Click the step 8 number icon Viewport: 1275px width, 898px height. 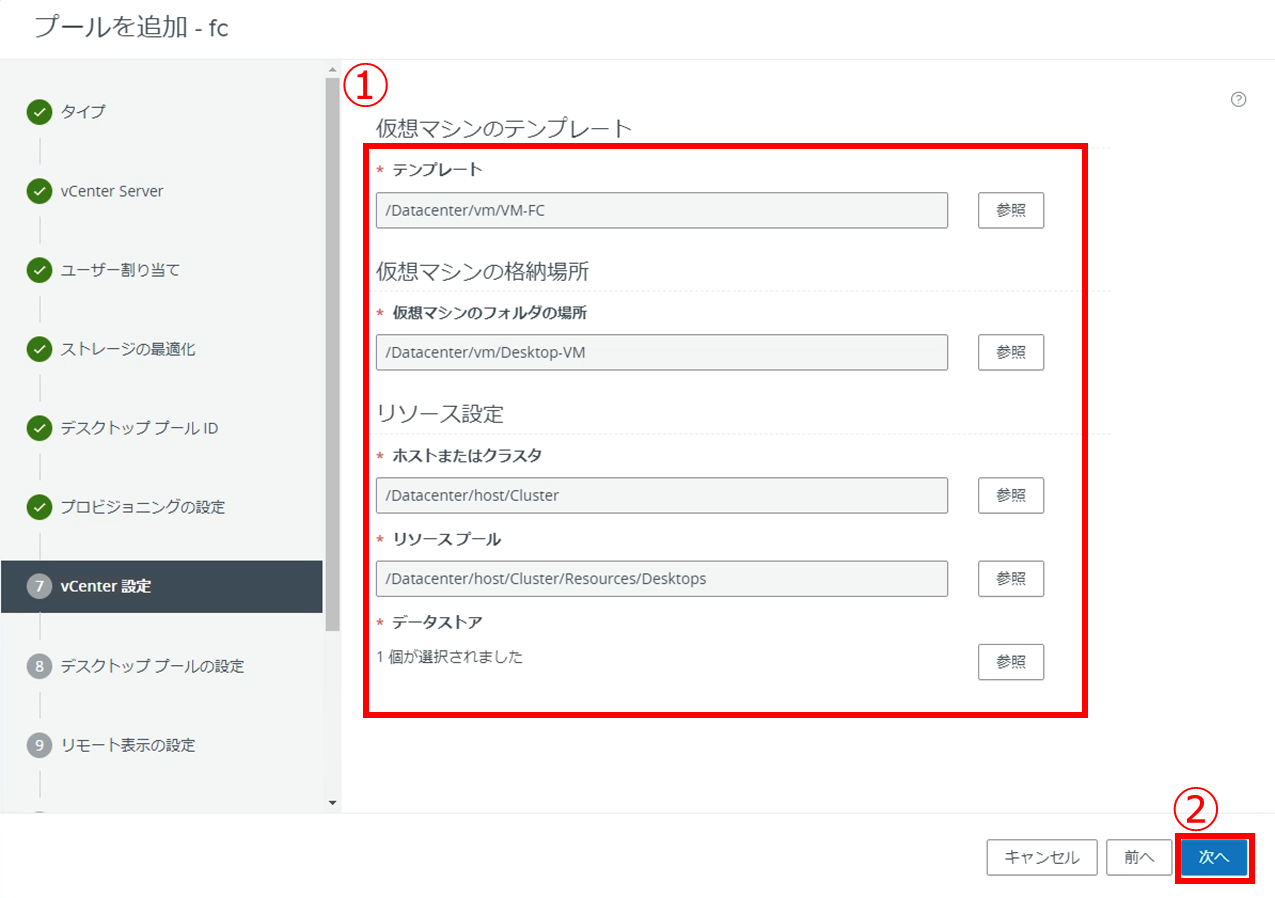pyautogui.click(x=39, y=666)
